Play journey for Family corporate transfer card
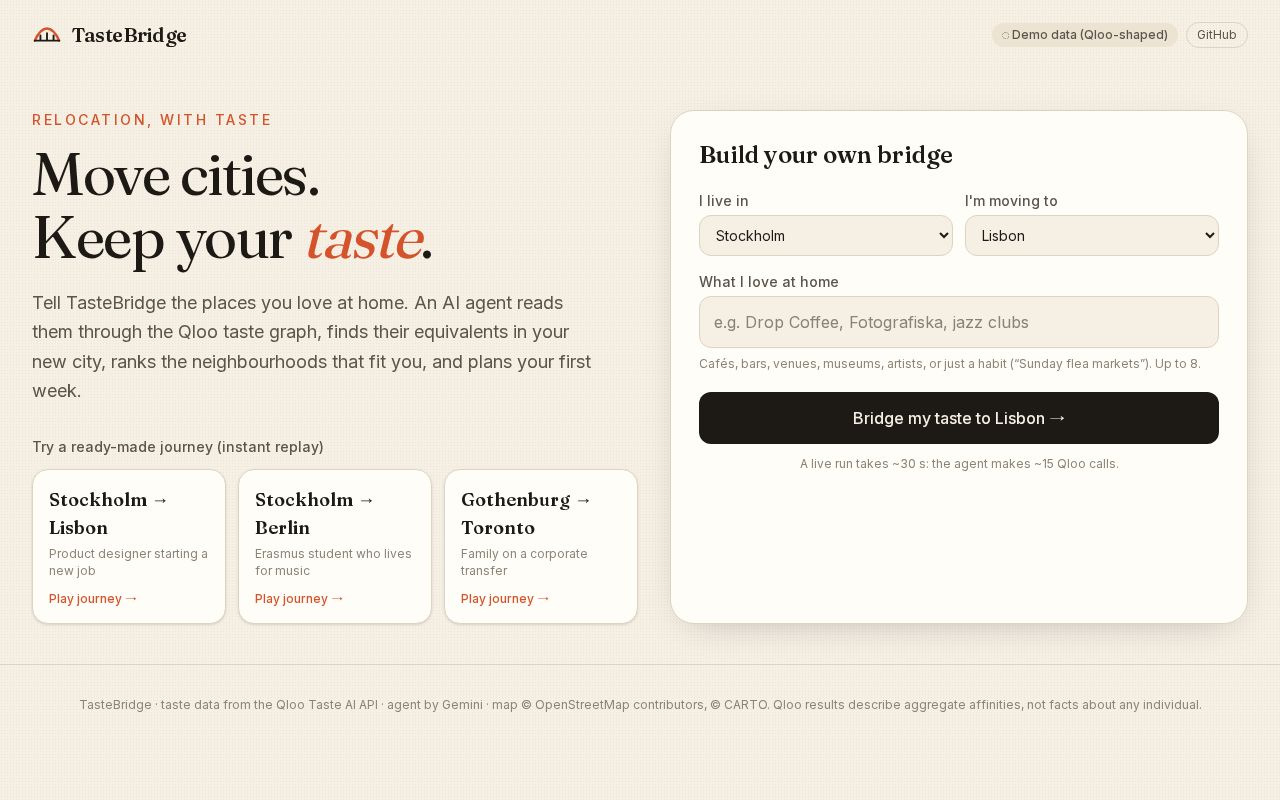This screenshot has height=800, width=1280. click(506, 599)
